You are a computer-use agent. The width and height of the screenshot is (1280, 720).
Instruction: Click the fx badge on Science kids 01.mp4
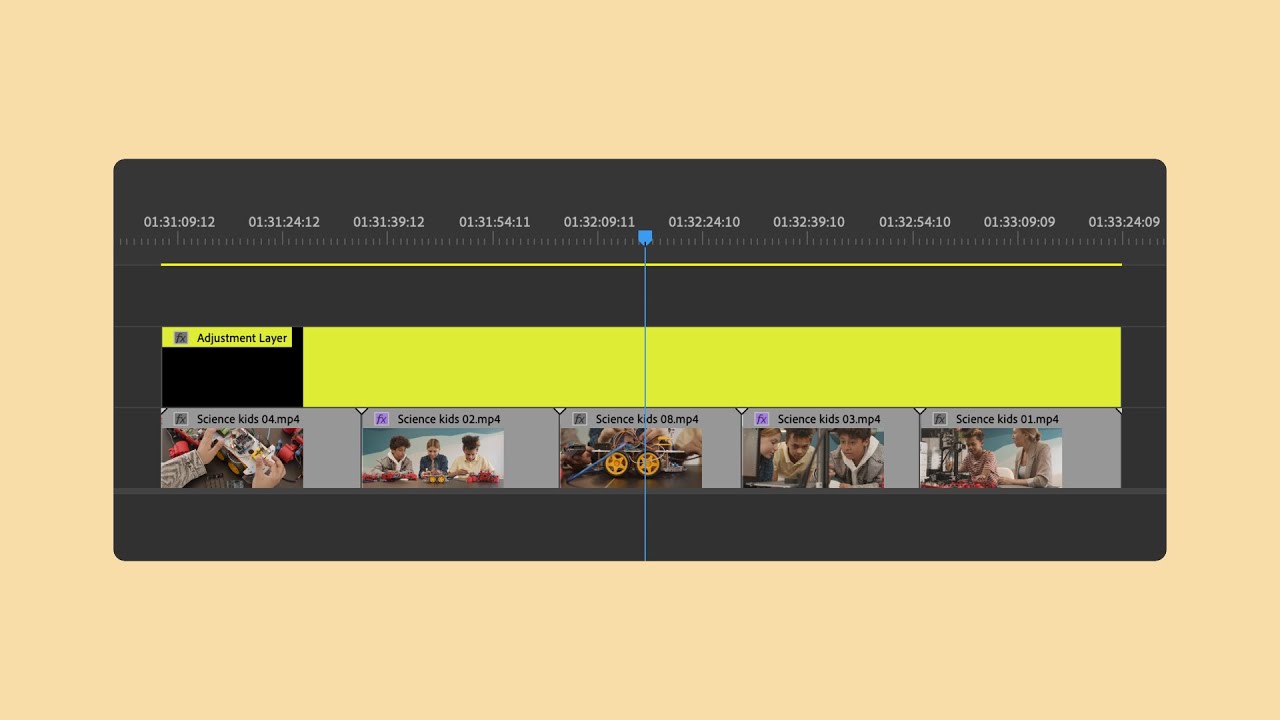tap(940, 419)
